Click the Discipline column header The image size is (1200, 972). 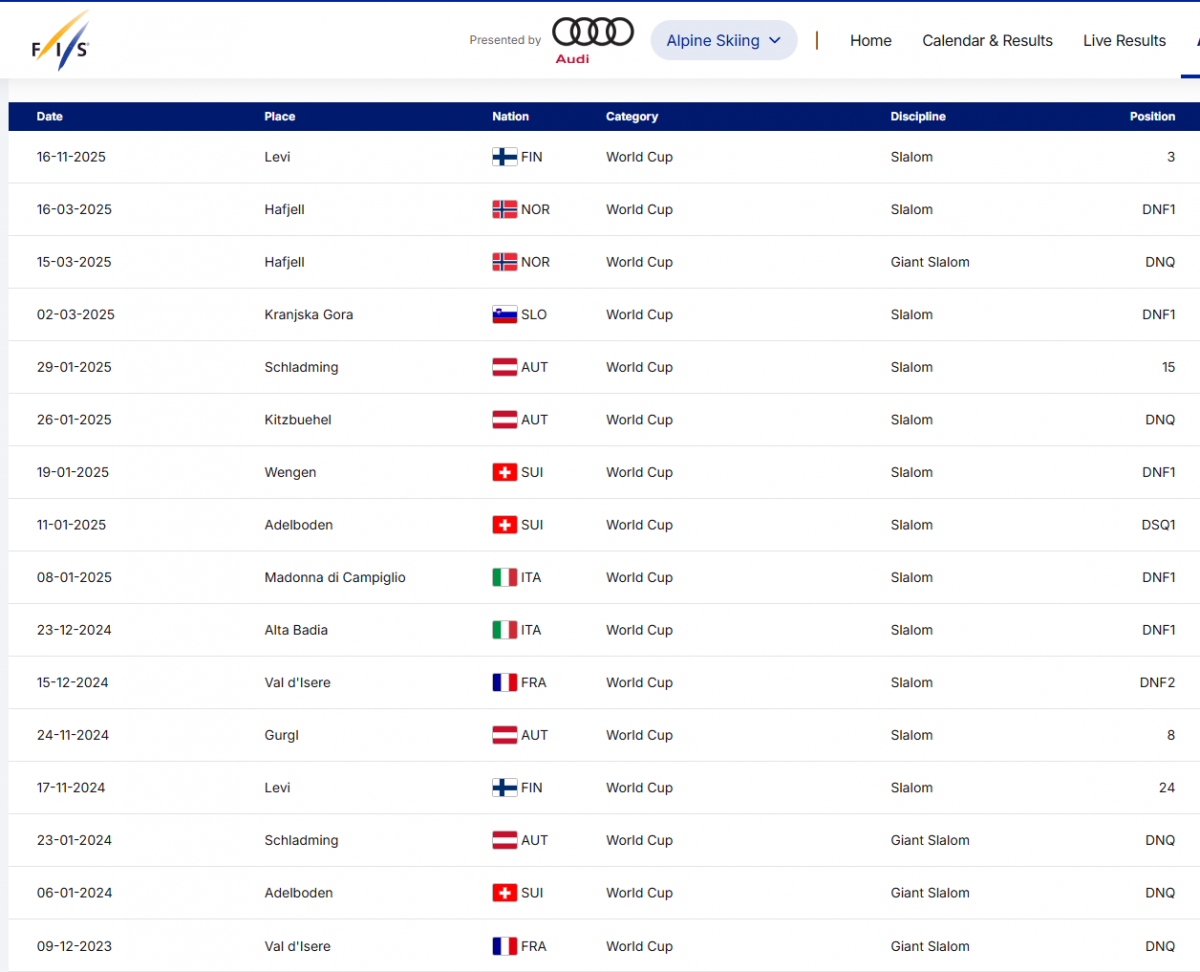[917, 117]
